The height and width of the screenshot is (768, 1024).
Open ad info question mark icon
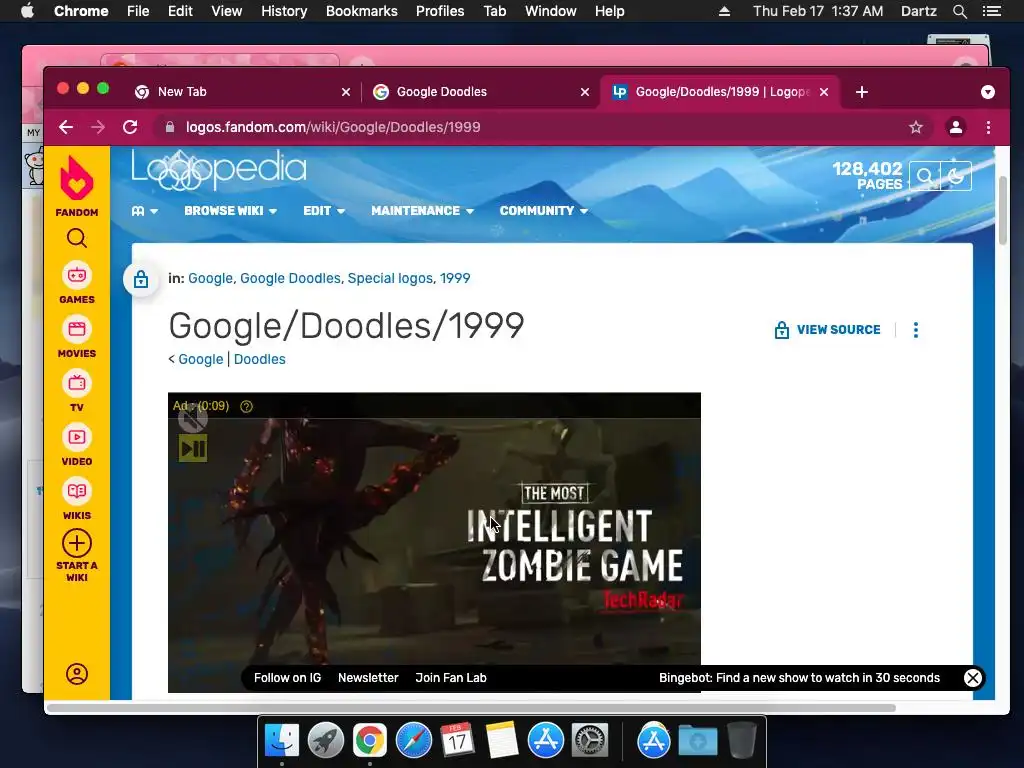point(246,406)
